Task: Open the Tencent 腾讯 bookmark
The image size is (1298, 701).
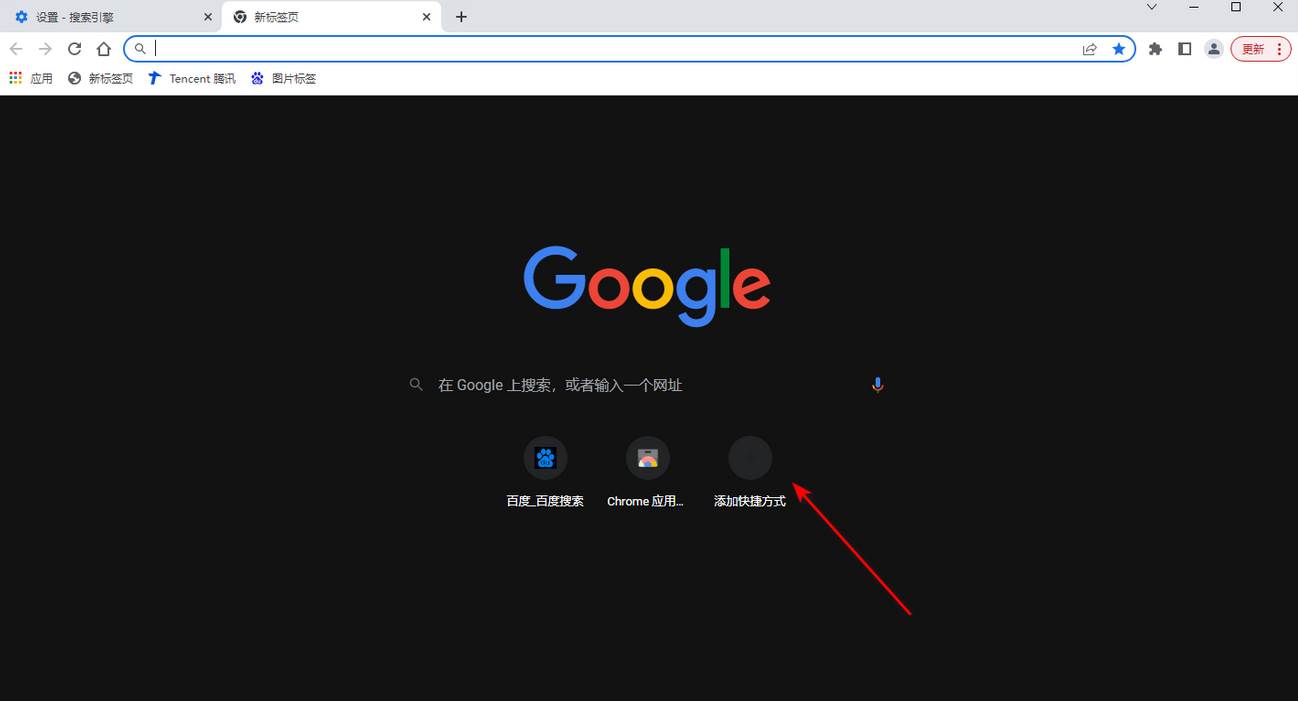Action: click(192, 78)
